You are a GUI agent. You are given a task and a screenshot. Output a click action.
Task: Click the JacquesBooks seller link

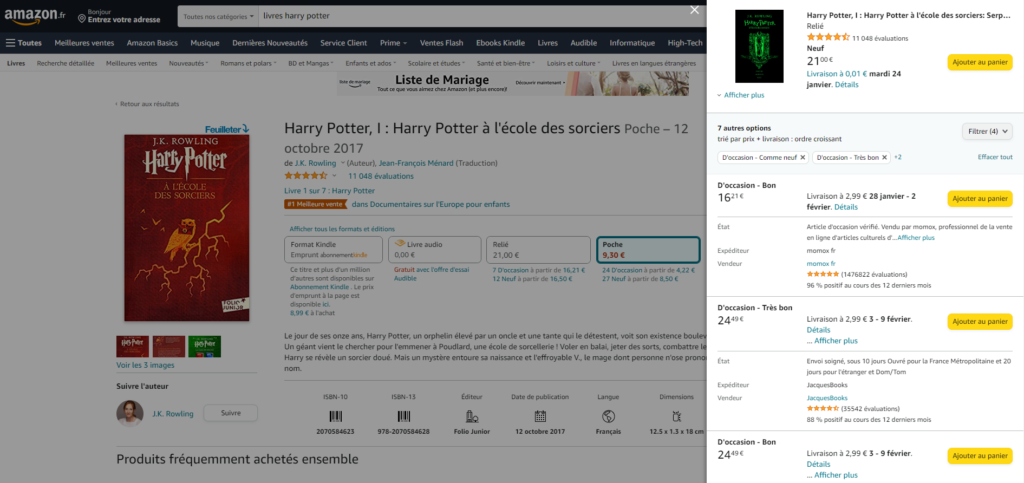click(x=827, y=398)
